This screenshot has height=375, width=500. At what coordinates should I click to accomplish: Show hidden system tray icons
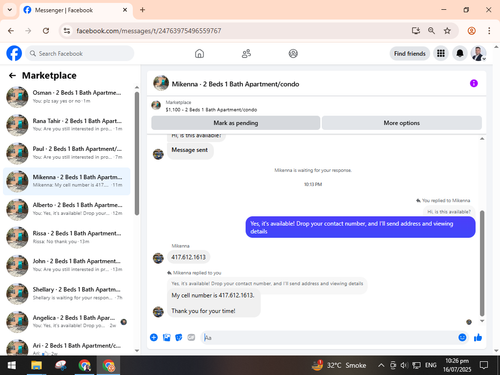tap(381, 365)
